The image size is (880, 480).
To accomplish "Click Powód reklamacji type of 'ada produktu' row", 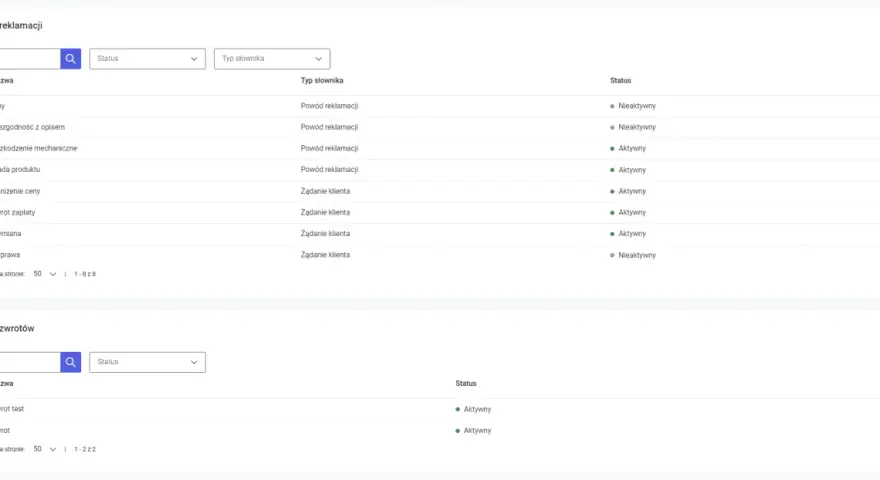I will [x=329, y=170].
